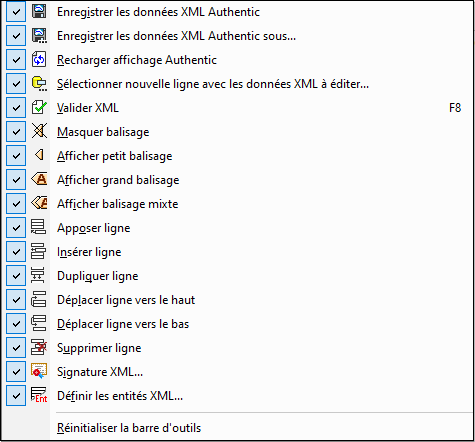Toggle the Enregistrer les données XML Authentic sous checkbox

tap(16, 36)
